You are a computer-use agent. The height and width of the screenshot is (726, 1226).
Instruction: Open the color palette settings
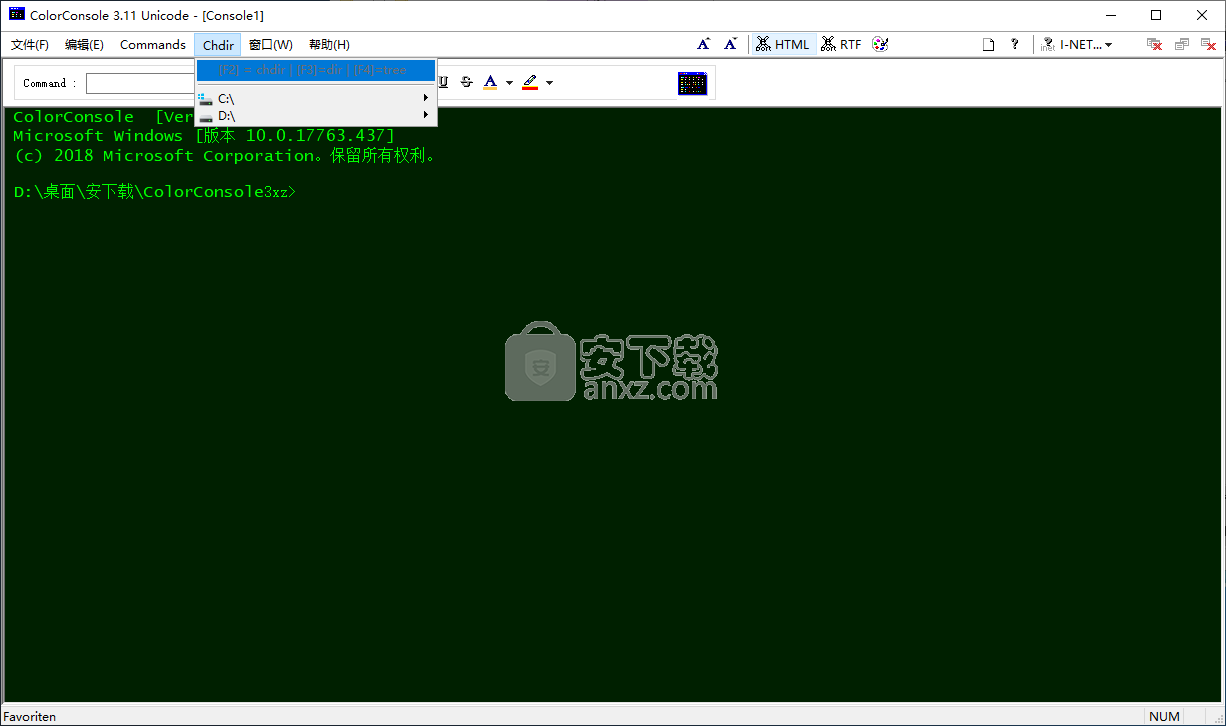point(880,44)
